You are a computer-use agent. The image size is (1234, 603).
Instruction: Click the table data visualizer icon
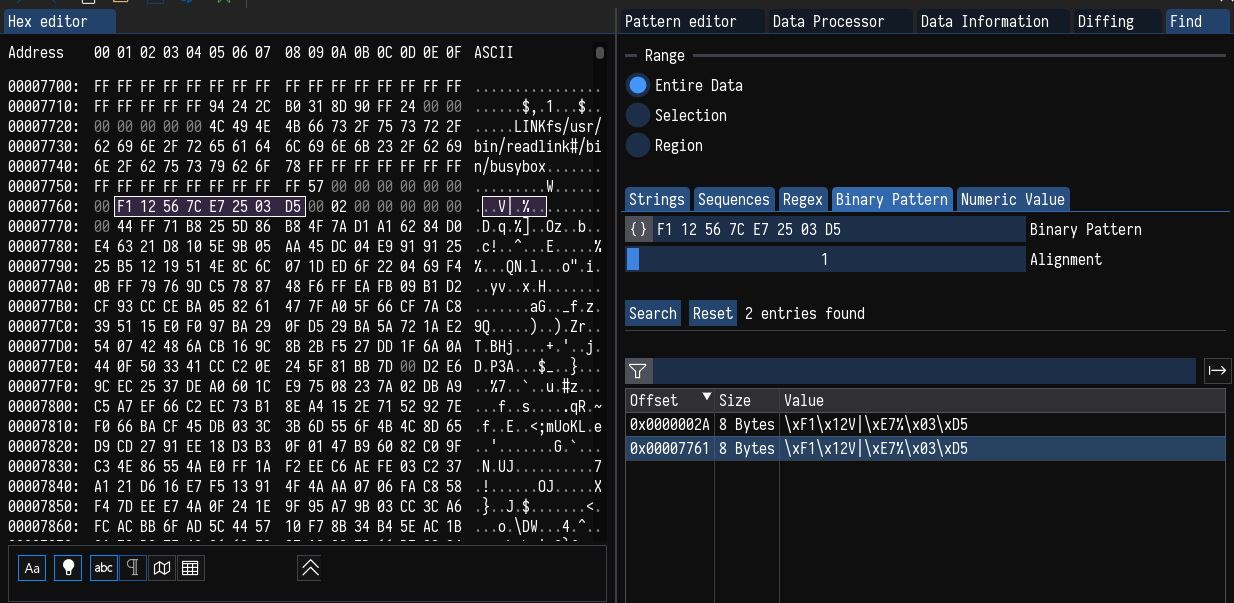[x=190, y=568]
